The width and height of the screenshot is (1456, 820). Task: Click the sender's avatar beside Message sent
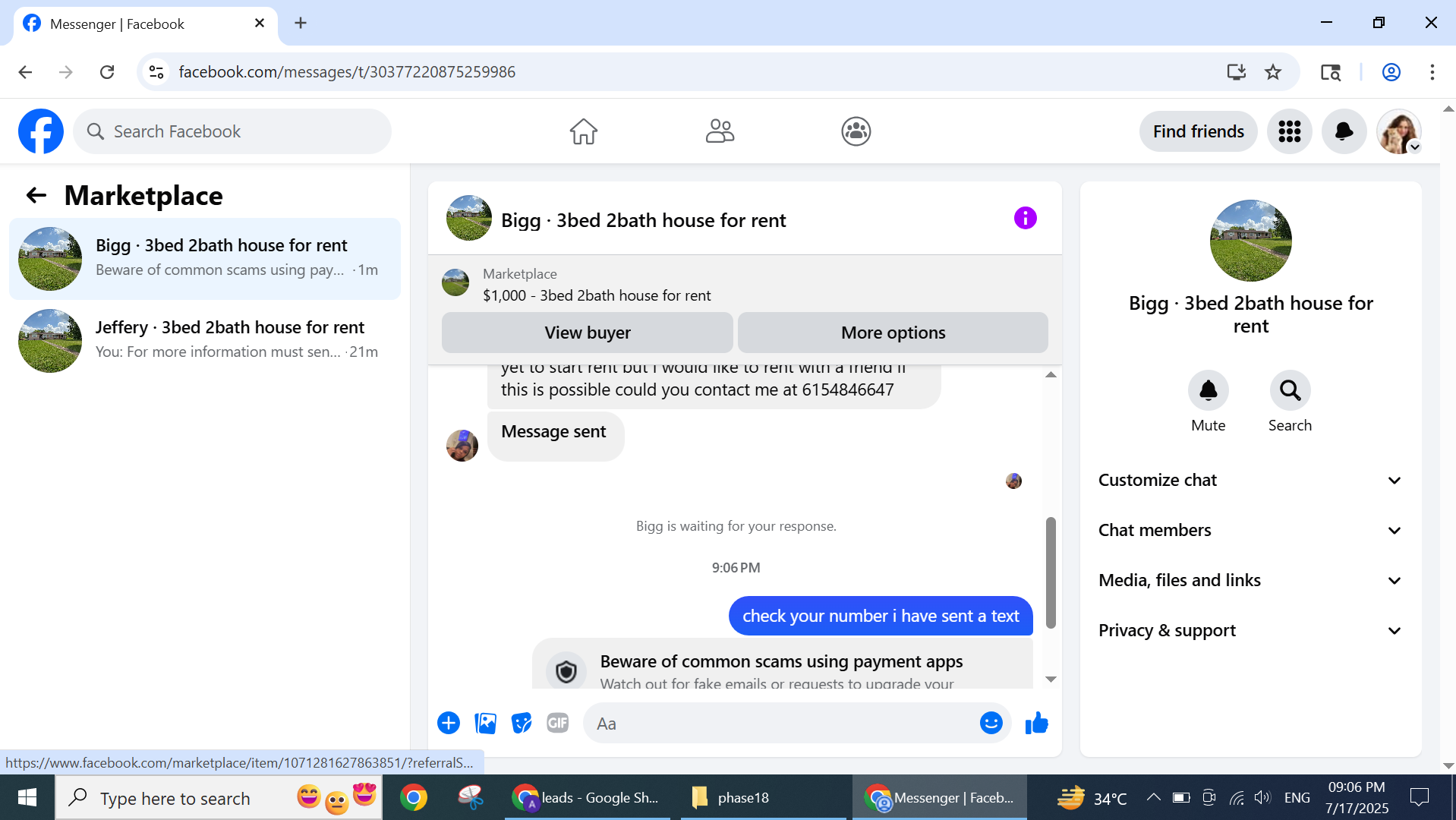[x=462, y=446]
